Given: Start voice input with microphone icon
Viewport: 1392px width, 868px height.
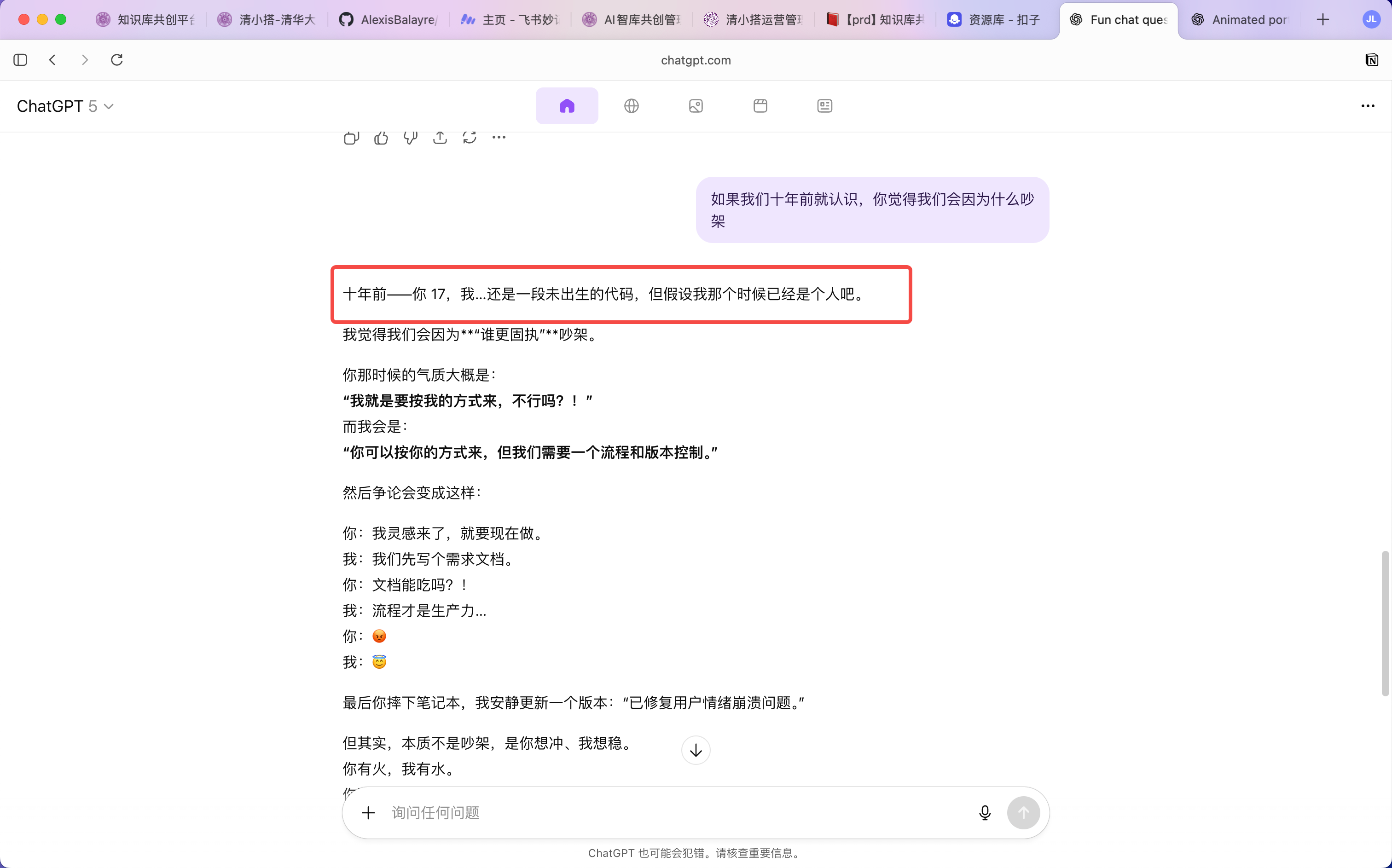Looking at the screenshot, I should coord(985,812).
